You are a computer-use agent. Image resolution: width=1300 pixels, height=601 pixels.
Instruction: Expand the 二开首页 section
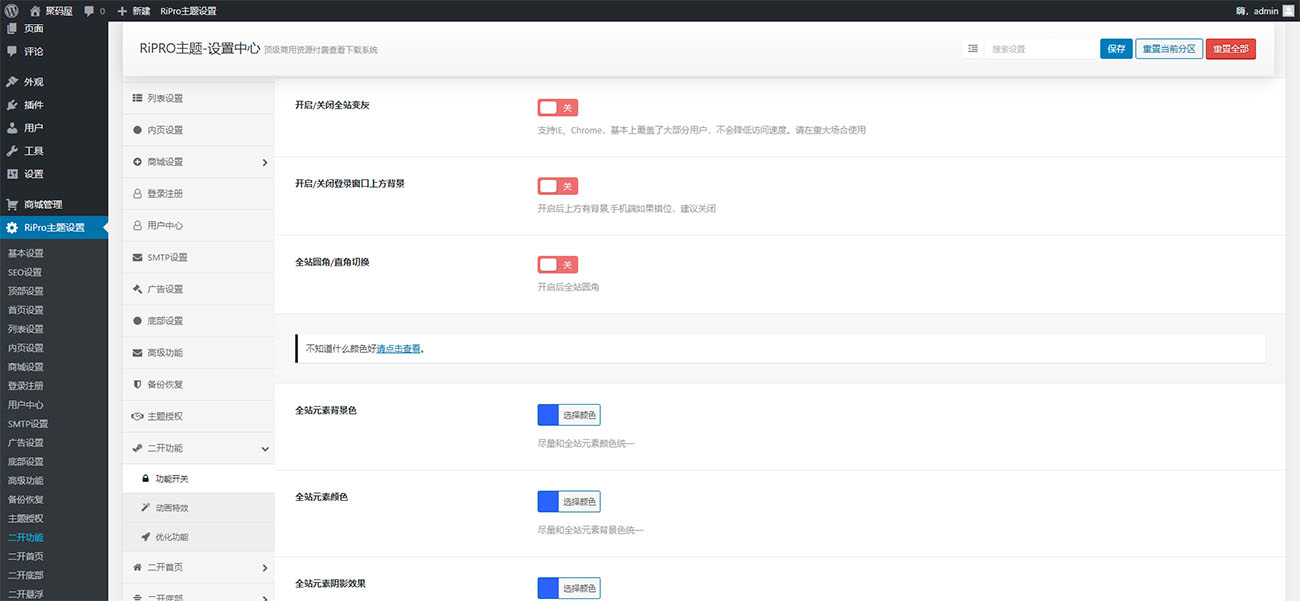click(264, 568)
